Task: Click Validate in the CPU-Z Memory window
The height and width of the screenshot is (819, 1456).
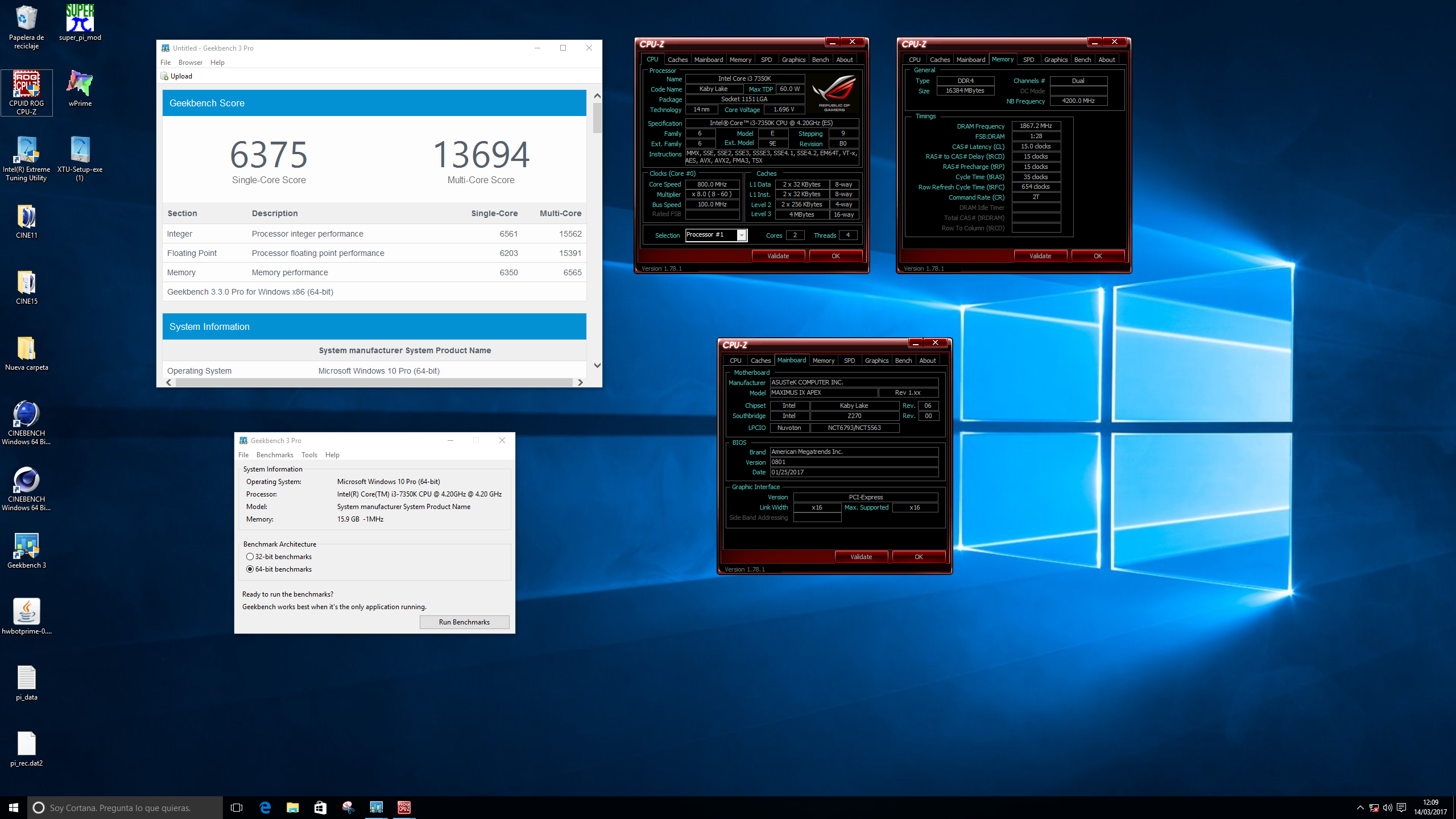Action: tap(1040, 256)
